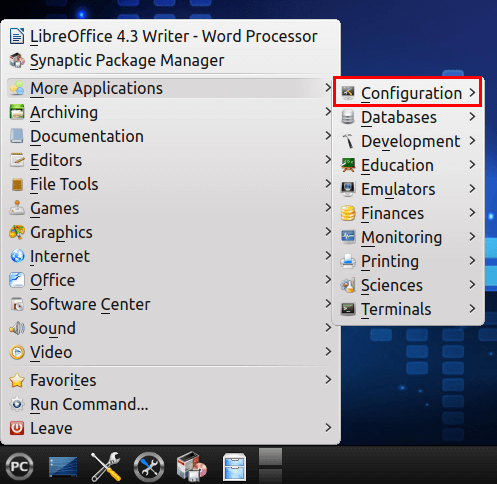This screenshot has height=484, width=497.
Task: Select the Education label in submenu
Action: click(398, 165)
